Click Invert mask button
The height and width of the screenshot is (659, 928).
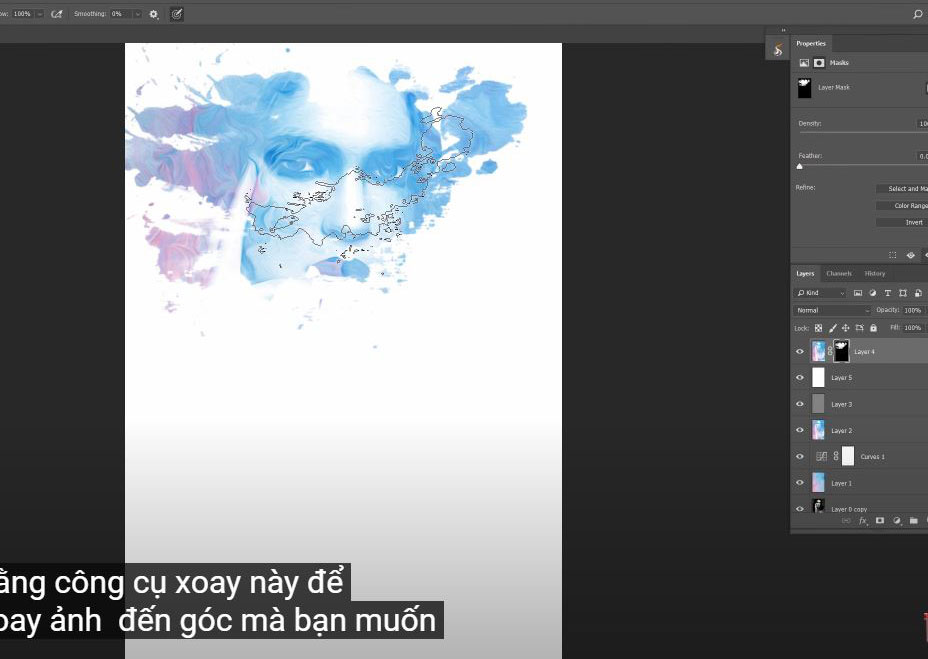[902, 222]
